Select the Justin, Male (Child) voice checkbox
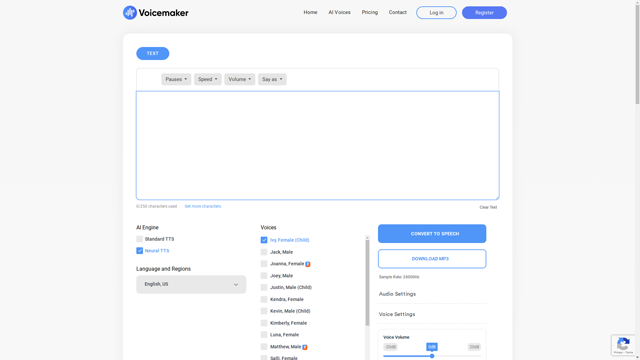Viewport: 640px width, 360px height. point(264,287)
